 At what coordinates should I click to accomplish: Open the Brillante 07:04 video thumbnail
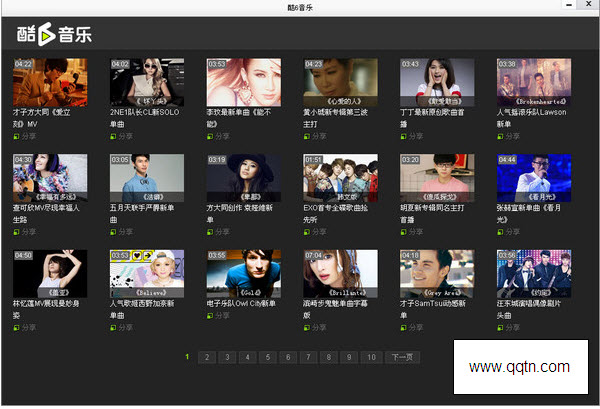click(x=340, y=274)
